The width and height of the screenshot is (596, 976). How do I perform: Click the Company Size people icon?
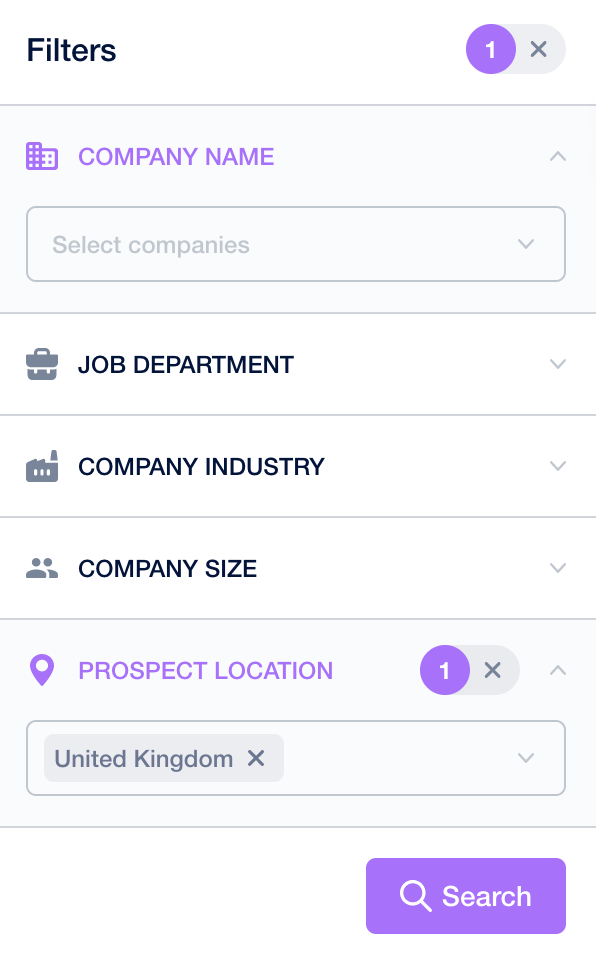point(42,568)
